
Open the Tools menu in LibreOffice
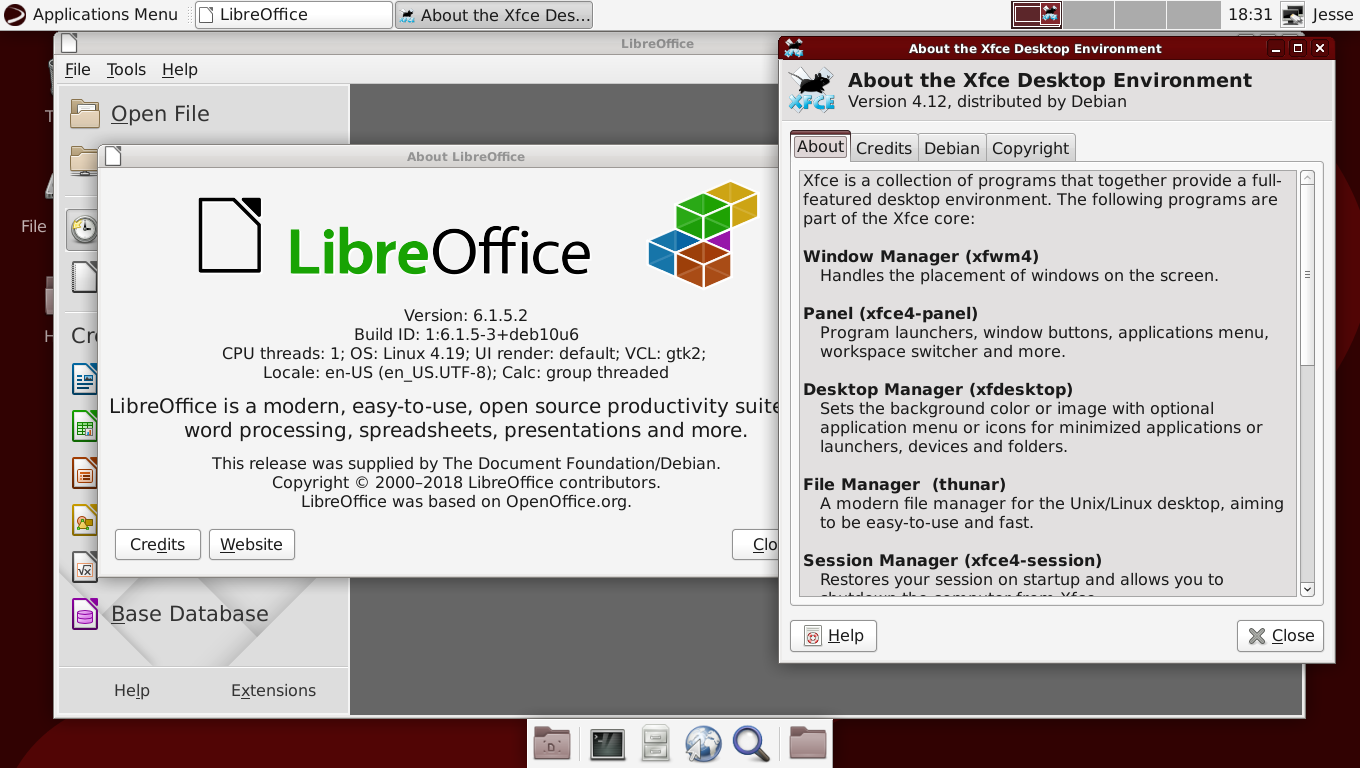click(x=126, y=69)
